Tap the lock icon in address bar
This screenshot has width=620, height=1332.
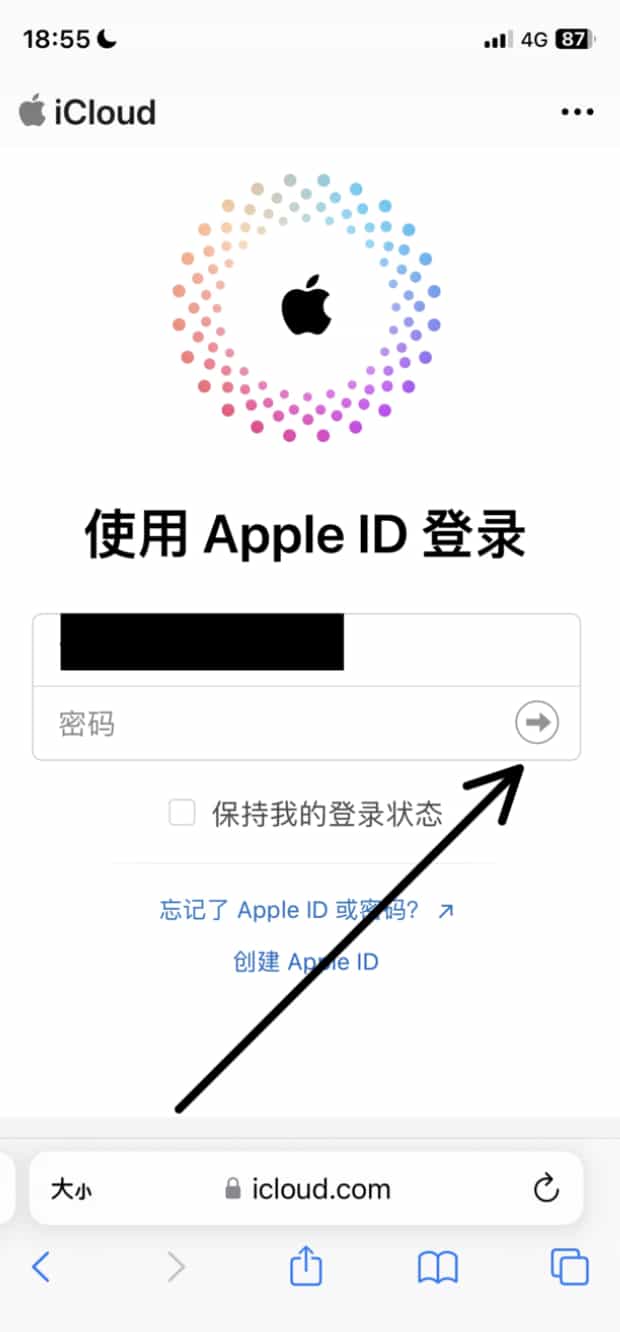coord(233,1188)
